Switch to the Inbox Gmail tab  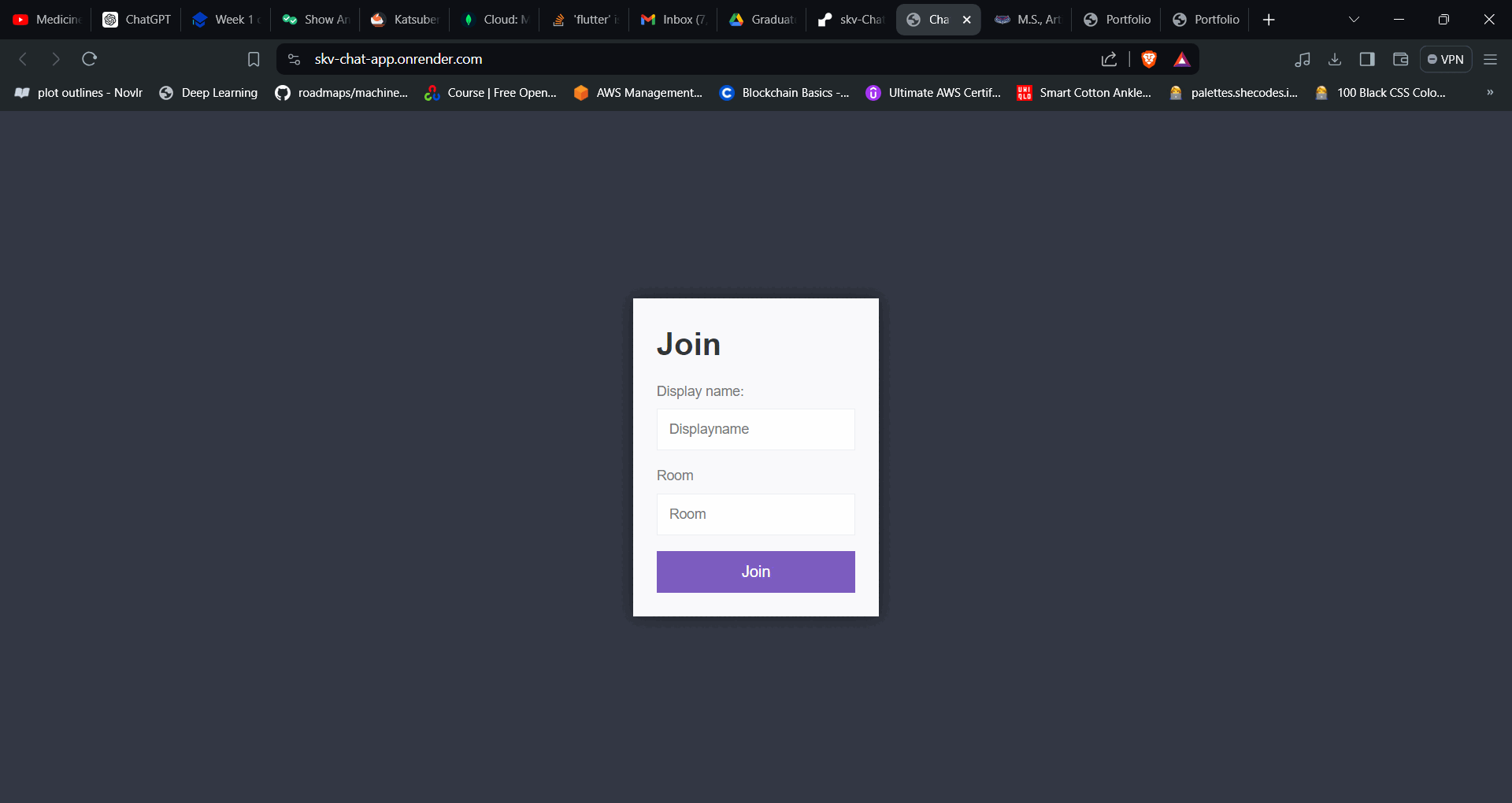[x=673, y=20]
